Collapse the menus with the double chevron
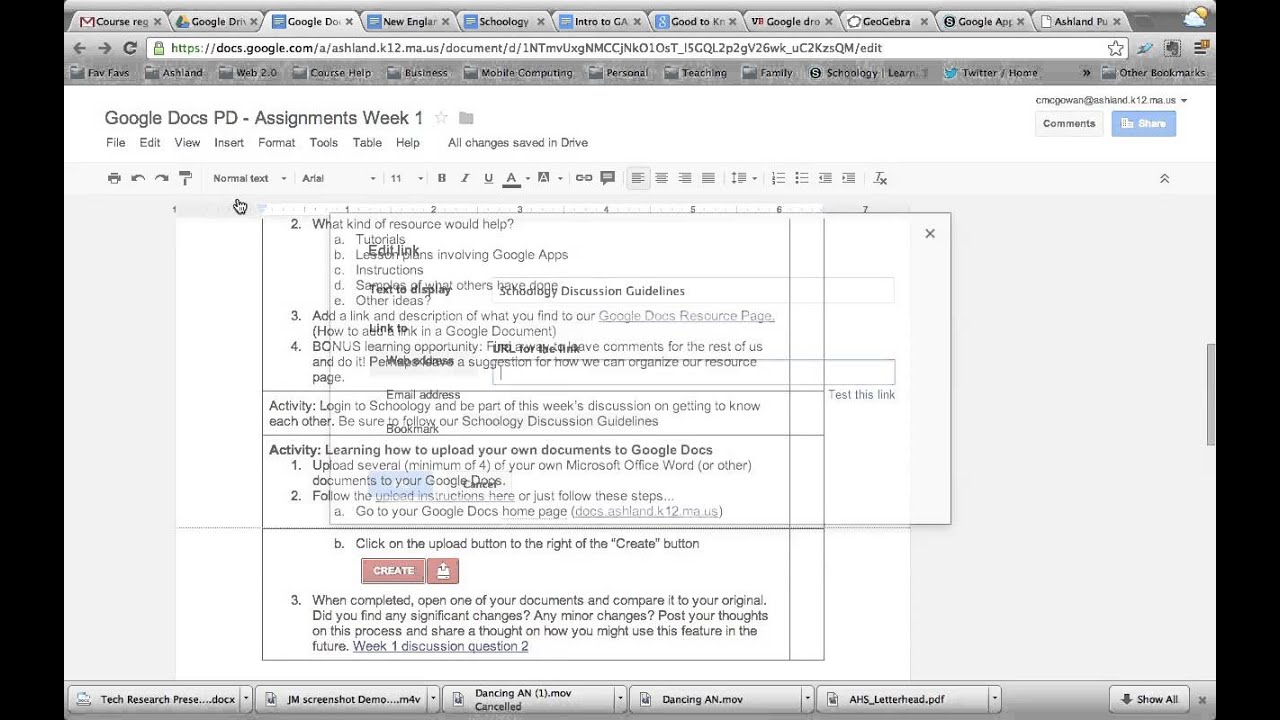 1164,178
